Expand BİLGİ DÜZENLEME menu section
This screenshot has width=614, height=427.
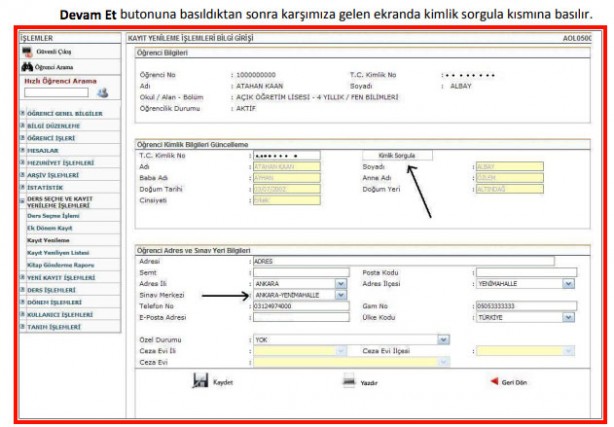pyautogui.click(x=23, y=126)
